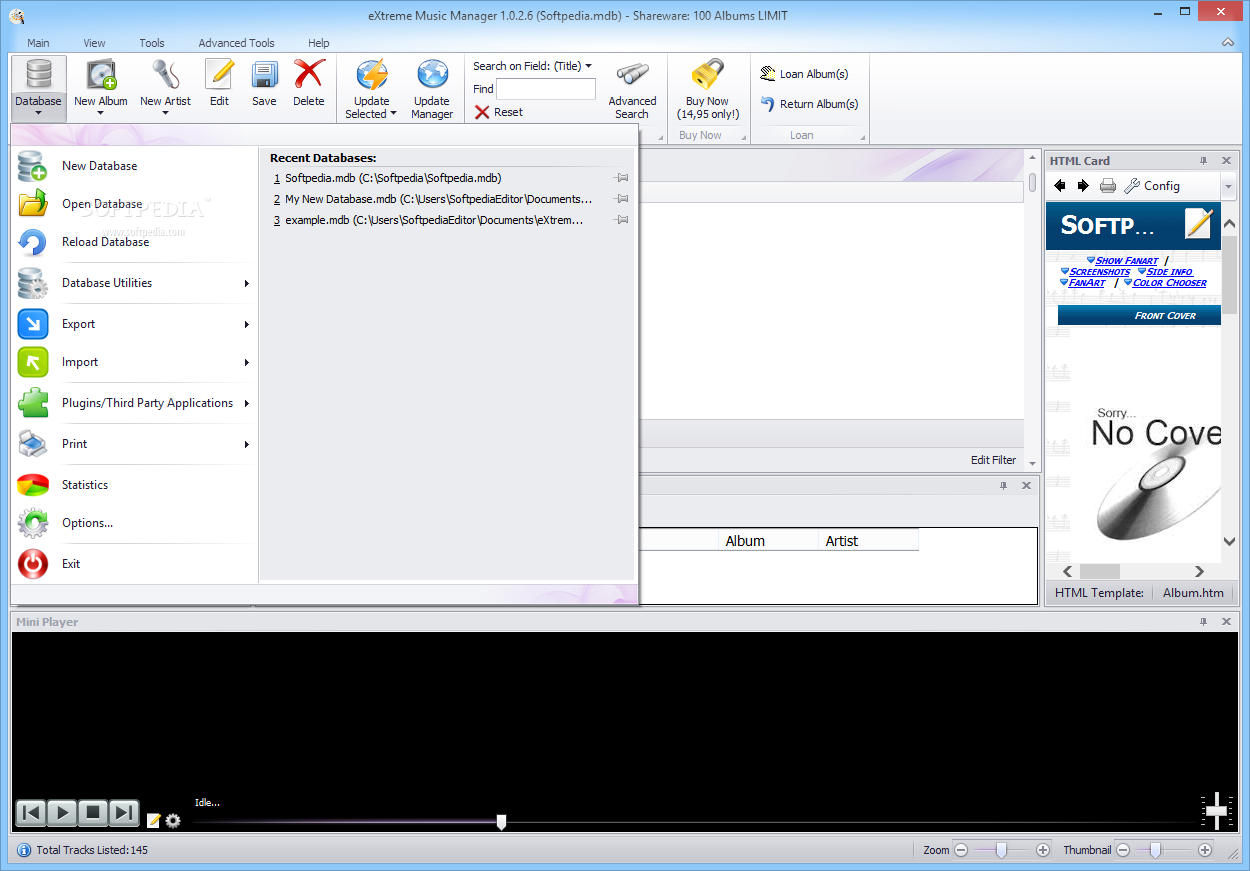
Task: Click the edit note icon in HTML card
Action: [x=1198, y=223]
